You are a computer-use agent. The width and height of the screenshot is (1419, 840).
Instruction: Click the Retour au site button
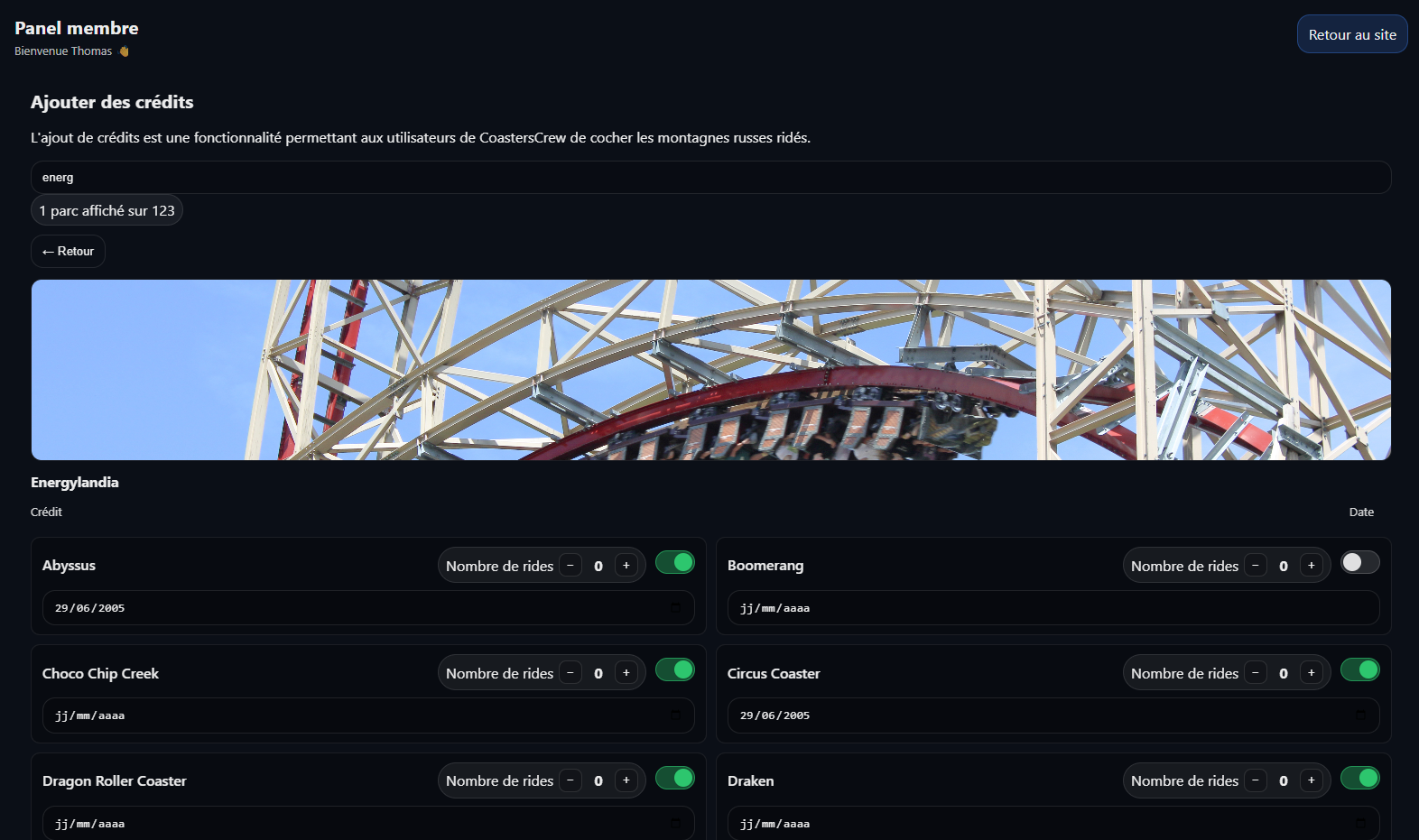1351,34
